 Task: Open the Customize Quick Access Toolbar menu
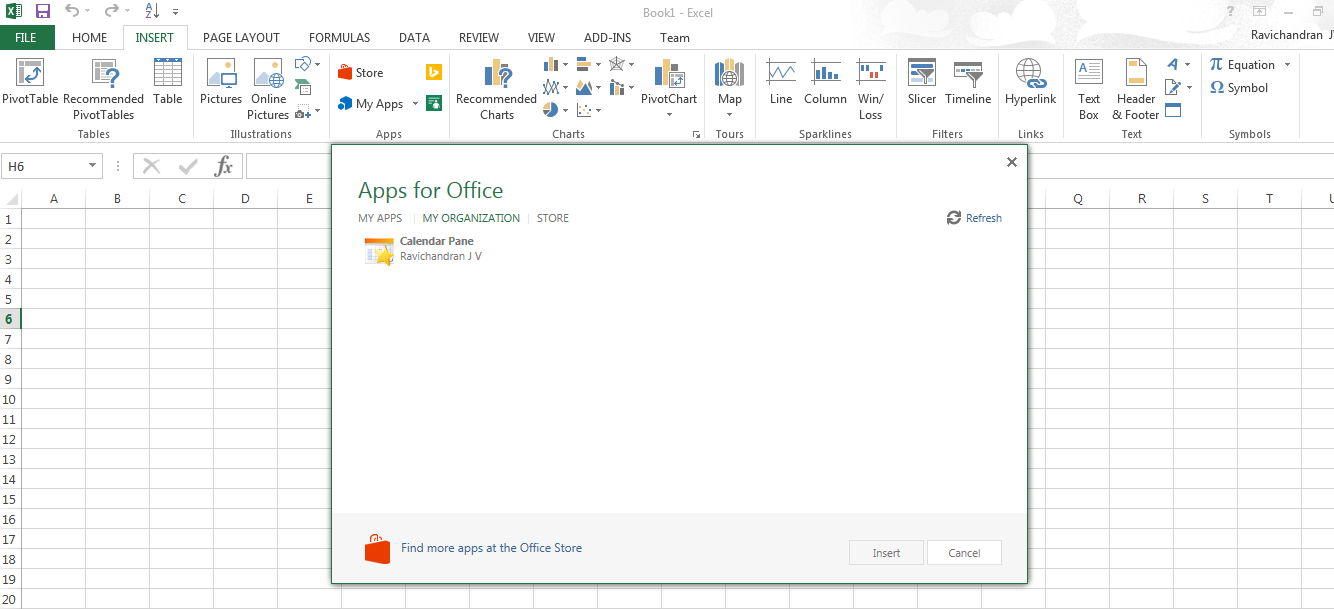[176, 12]
